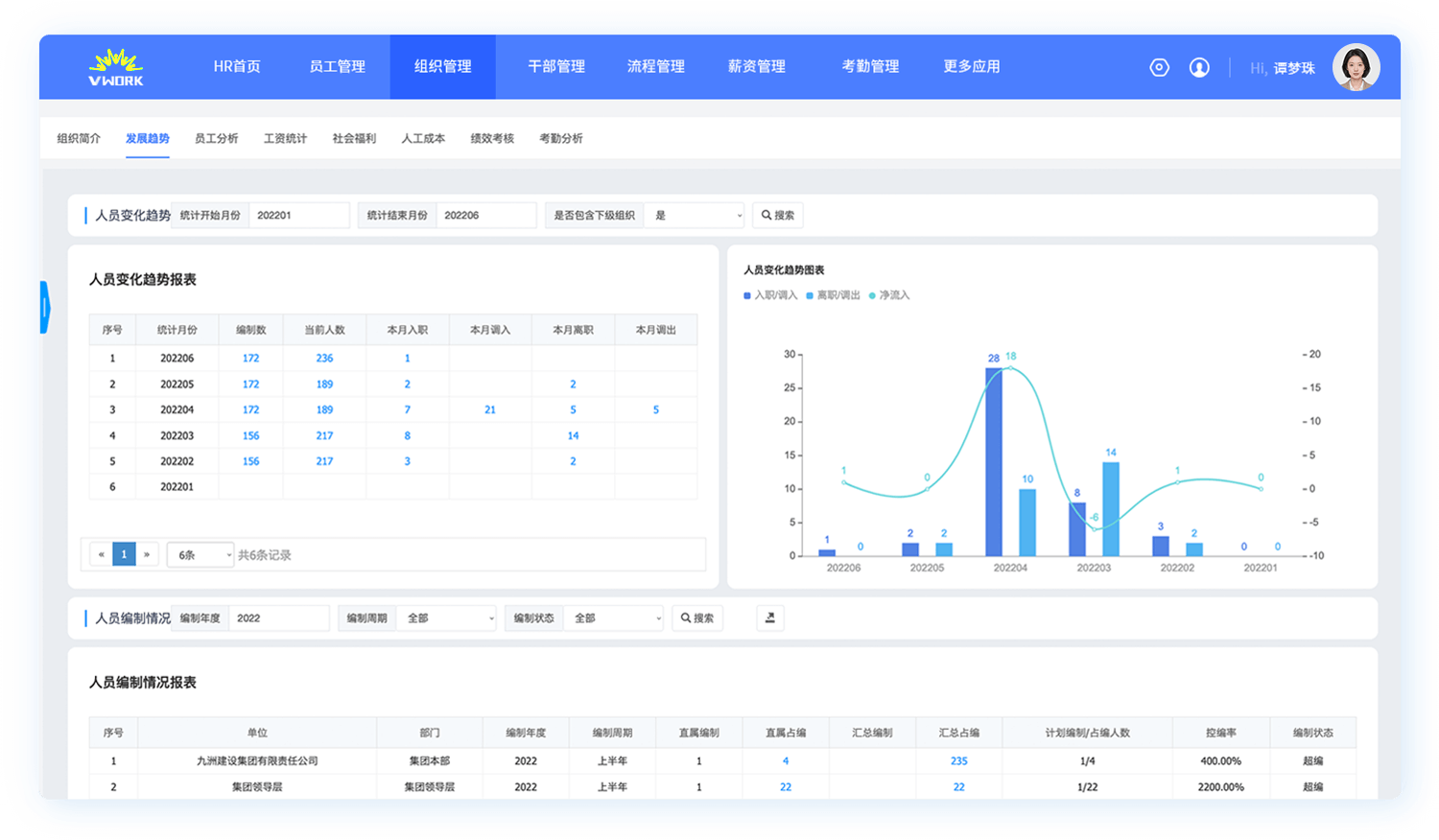
Task: Open 编制周期 dropdown
Action: coord(446,618)
